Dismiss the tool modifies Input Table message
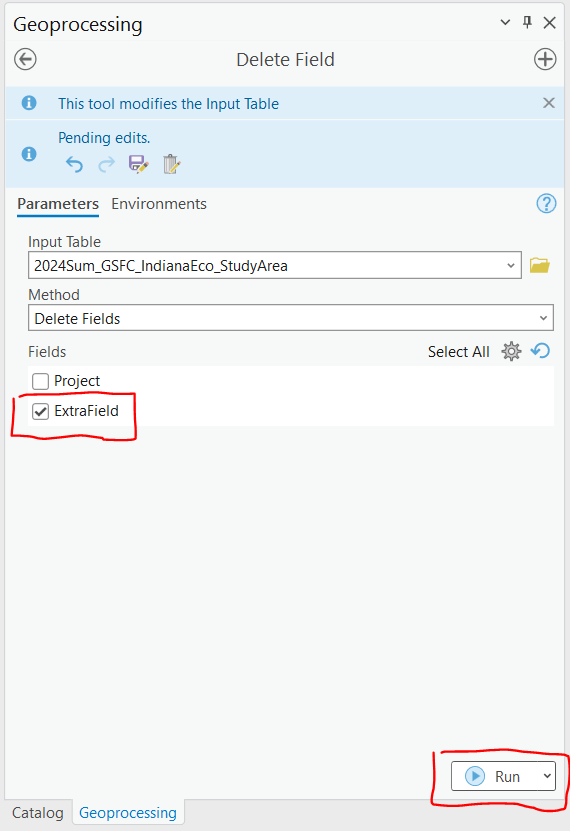This screenshot has width=570, height=831. click(549, 103)
